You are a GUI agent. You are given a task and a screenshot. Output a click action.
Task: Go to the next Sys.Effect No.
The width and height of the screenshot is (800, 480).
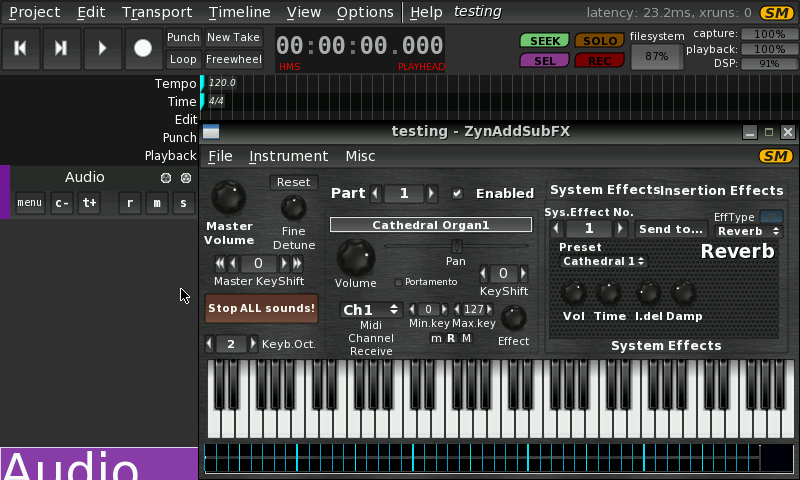tap(620, 229)
